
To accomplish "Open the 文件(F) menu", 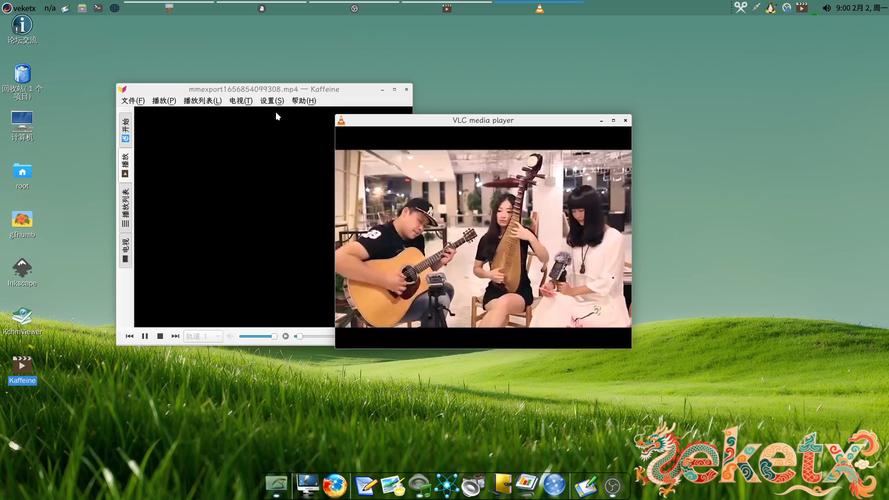I will (133, 101).
